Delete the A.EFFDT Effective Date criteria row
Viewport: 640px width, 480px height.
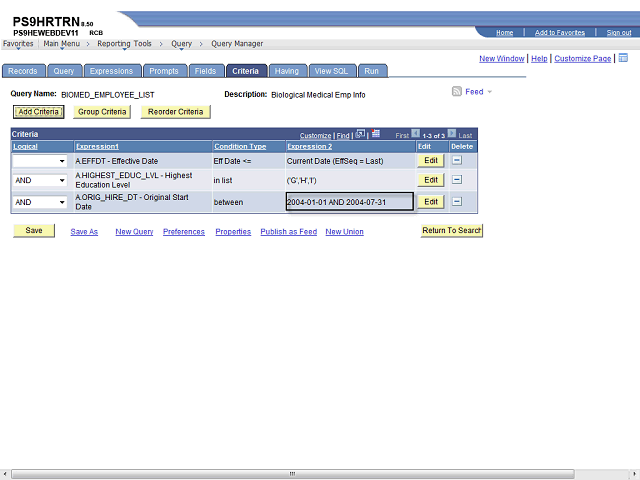coord(457,160)
